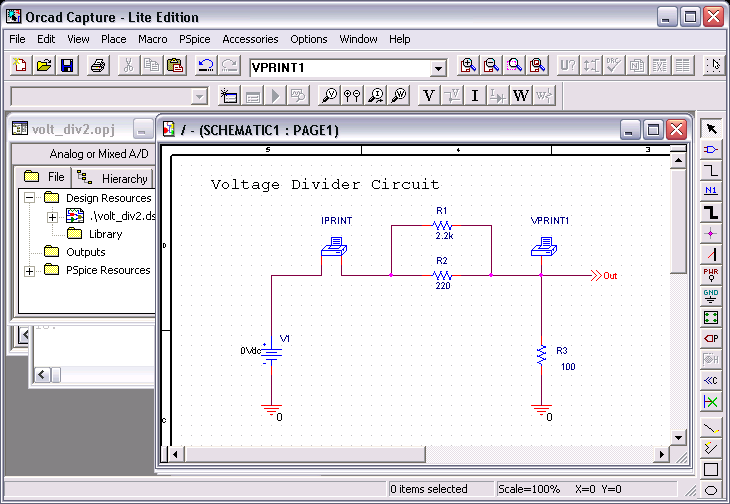Viewport: 730px width, 504px height.
Task: Undo the last action
Action: tap(206, 66)
